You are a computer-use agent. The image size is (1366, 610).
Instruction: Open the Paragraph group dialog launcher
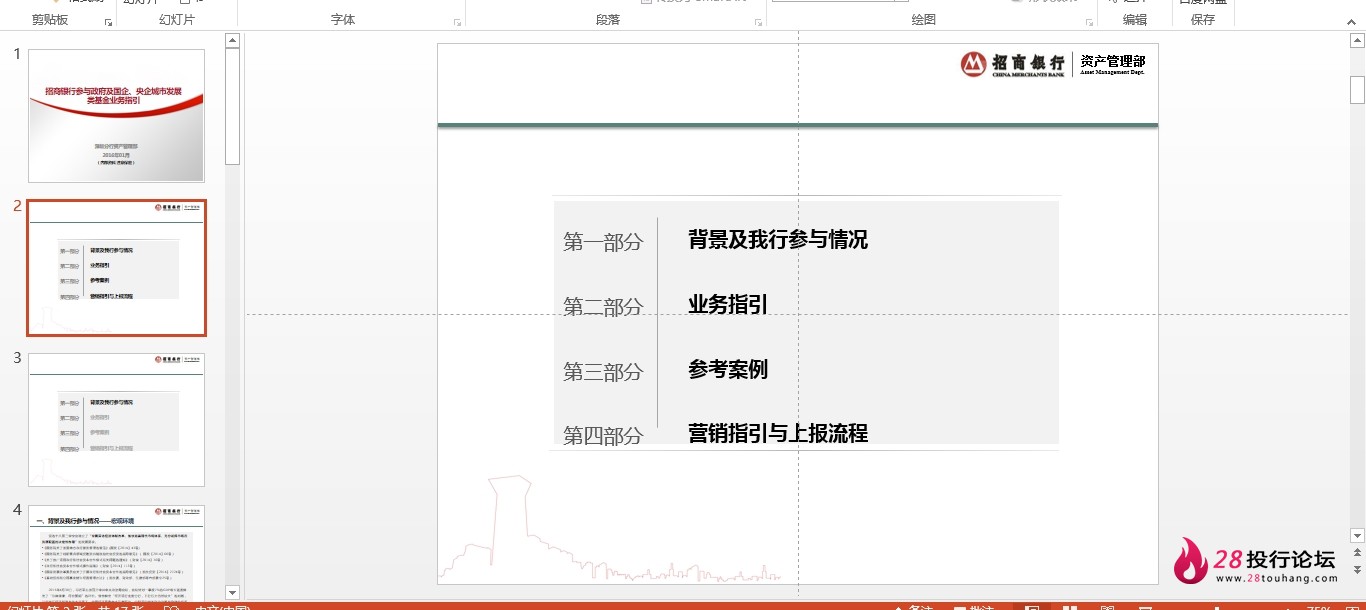(758, 21)
